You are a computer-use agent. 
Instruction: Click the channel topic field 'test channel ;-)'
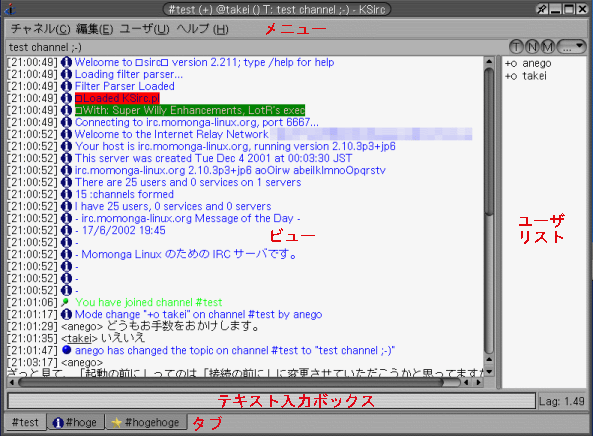click(x=257, y=47)
